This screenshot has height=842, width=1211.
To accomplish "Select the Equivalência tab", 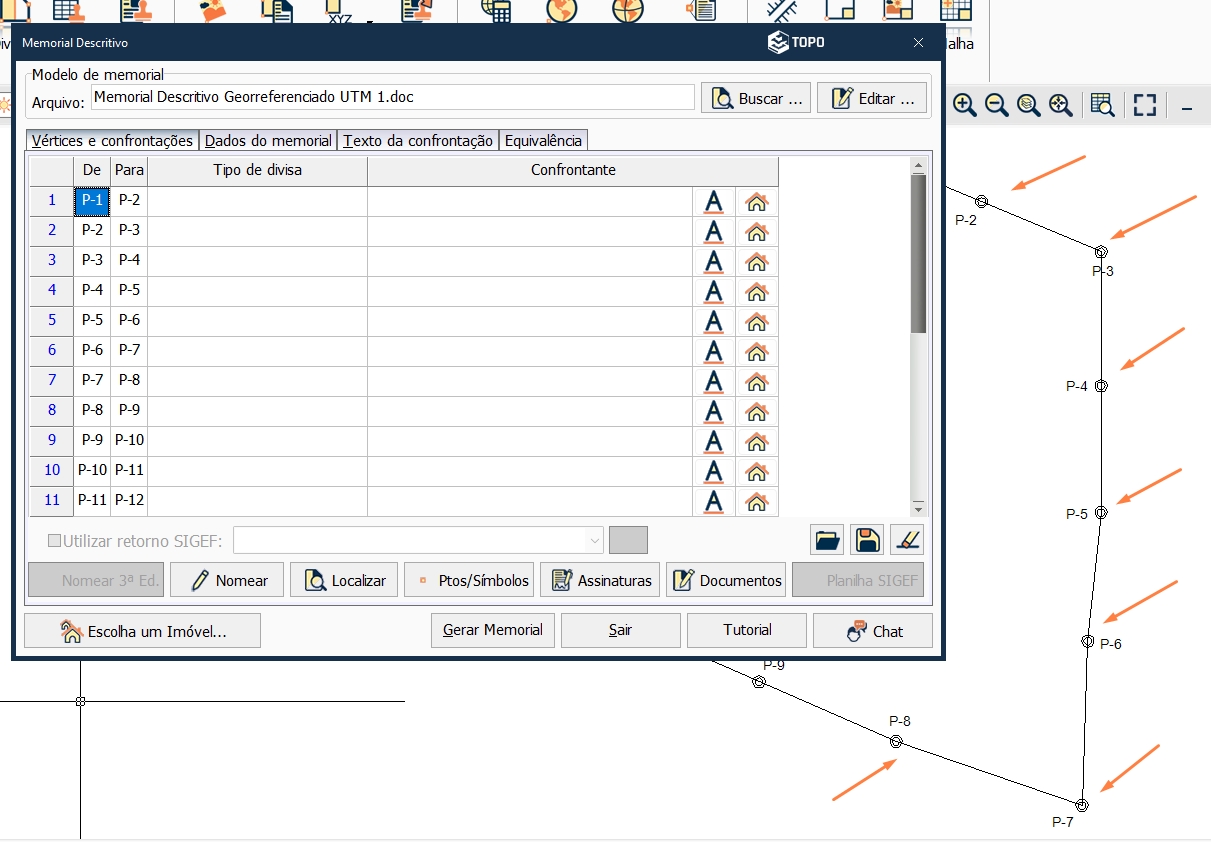I will [x=543, y=140].
